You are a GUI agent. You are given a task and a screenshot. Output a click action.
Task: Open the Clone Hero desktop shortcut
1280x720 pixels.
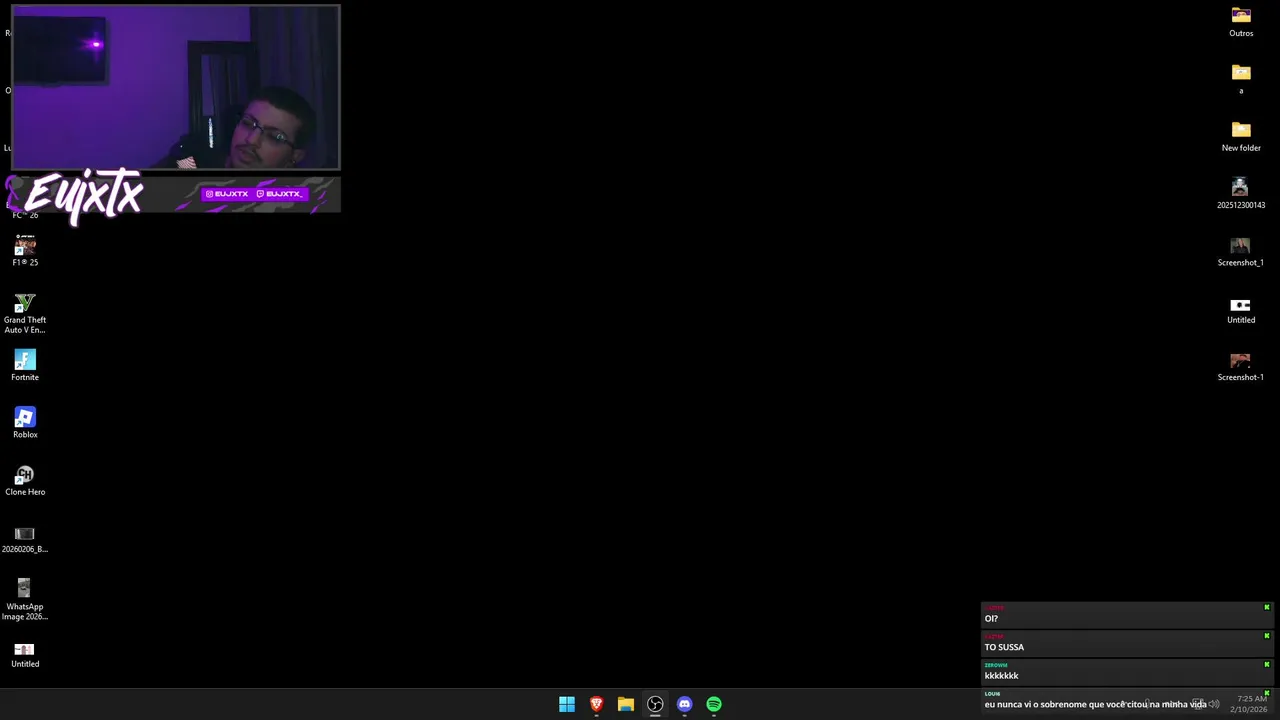coord(25,480)
